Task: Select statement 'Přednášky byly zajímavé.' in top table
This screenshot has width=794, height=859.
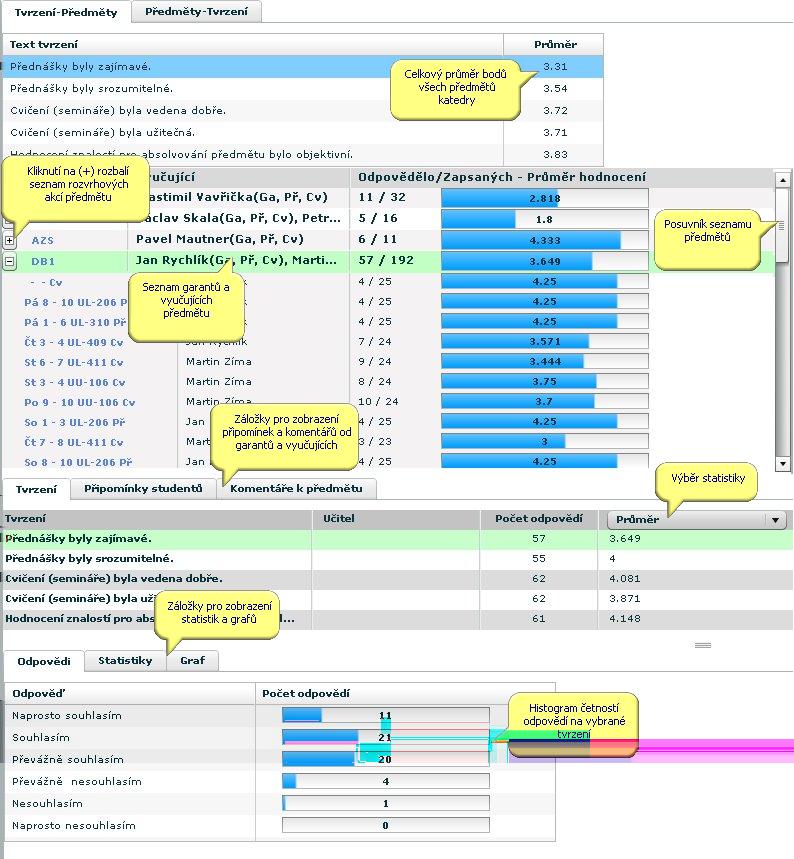Action: (303, 66)
